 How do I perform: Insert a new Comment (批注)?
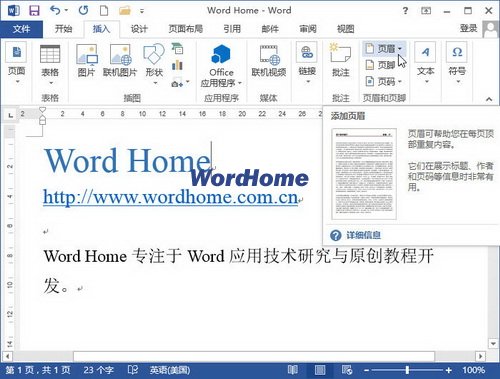click(x=341, y=60)
